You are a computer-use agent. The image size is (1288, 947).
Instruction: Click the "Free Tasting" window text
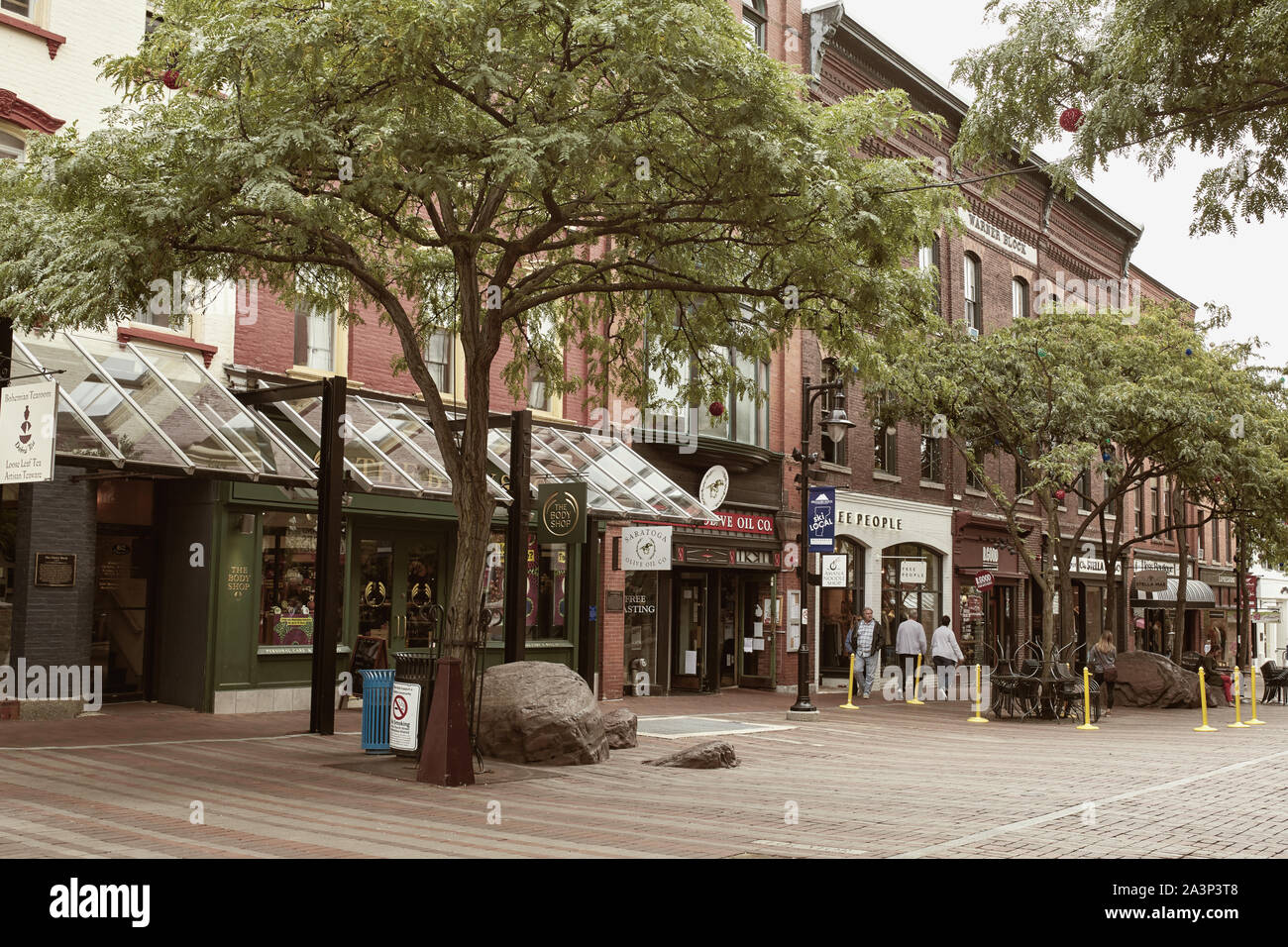click(x=640, y=603)
